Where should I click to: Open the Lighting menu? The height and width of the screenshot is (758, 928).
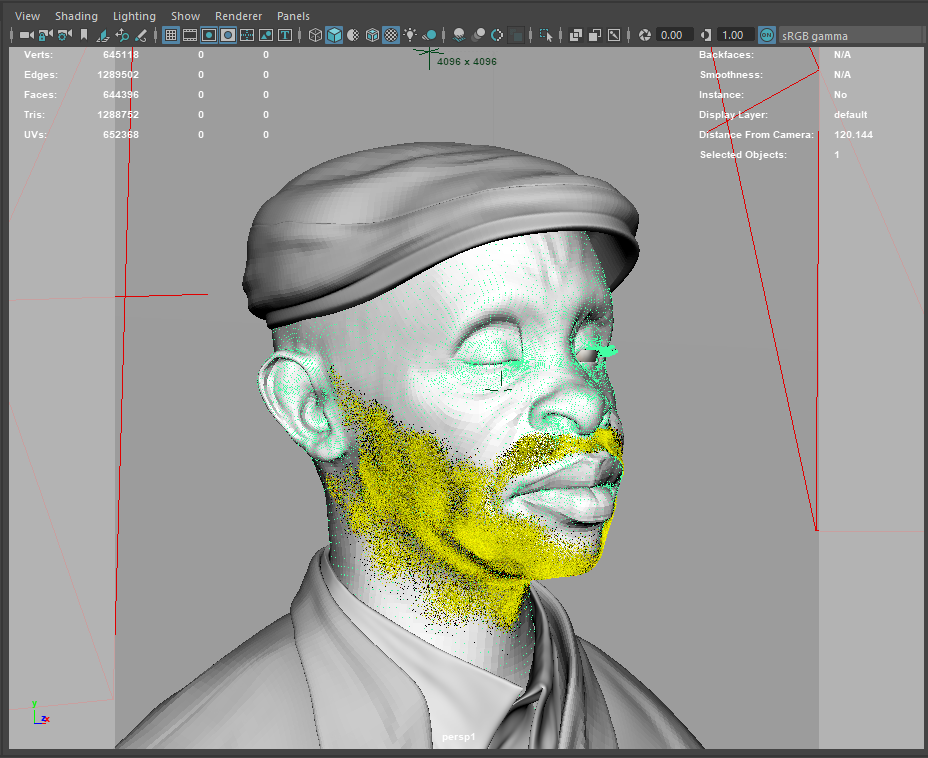[x=134, y=16]
